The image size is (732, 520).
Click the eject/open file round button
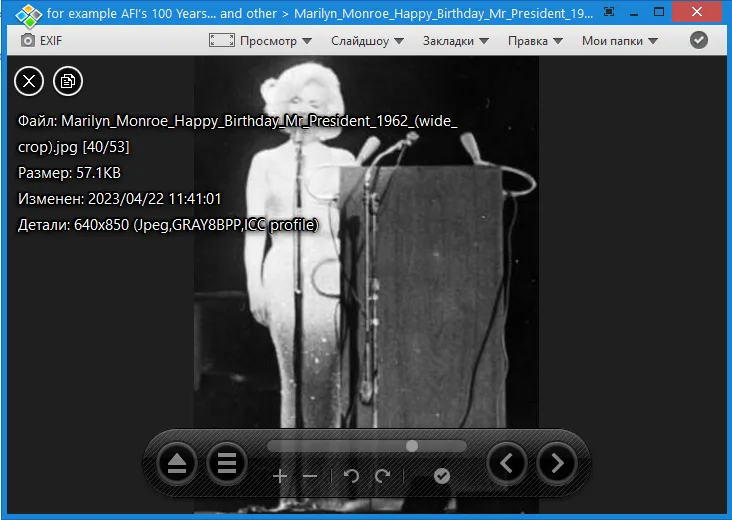[177, 464]
